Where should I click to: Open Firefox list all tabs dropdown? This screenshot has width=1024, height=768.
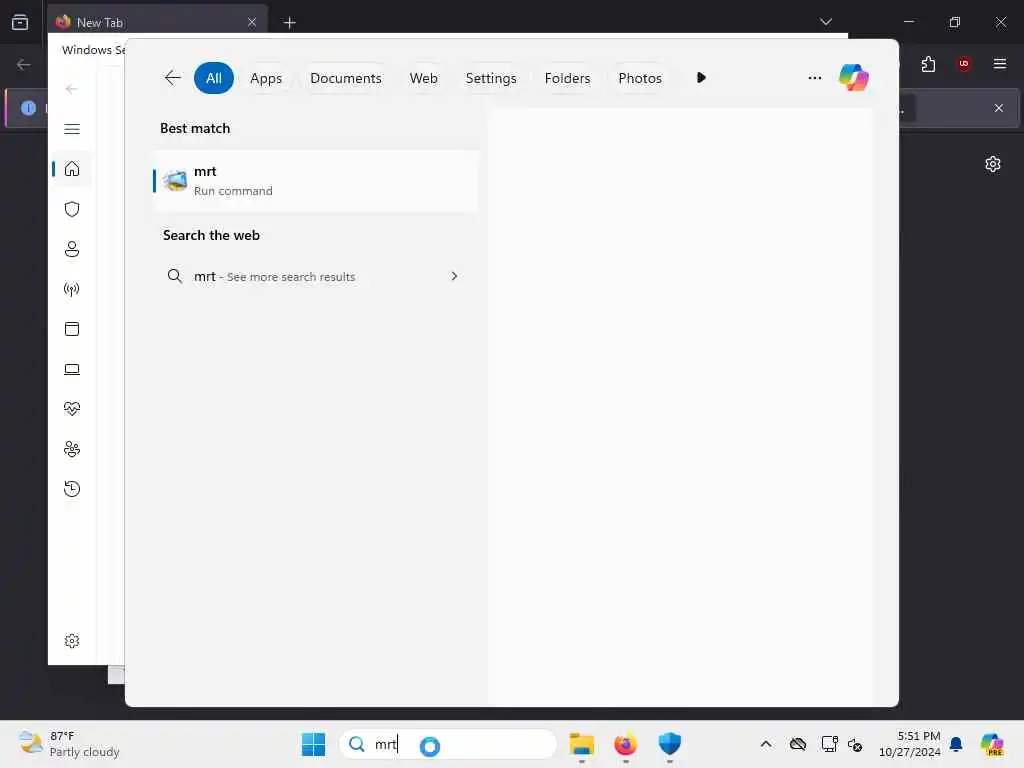point(825,22)
